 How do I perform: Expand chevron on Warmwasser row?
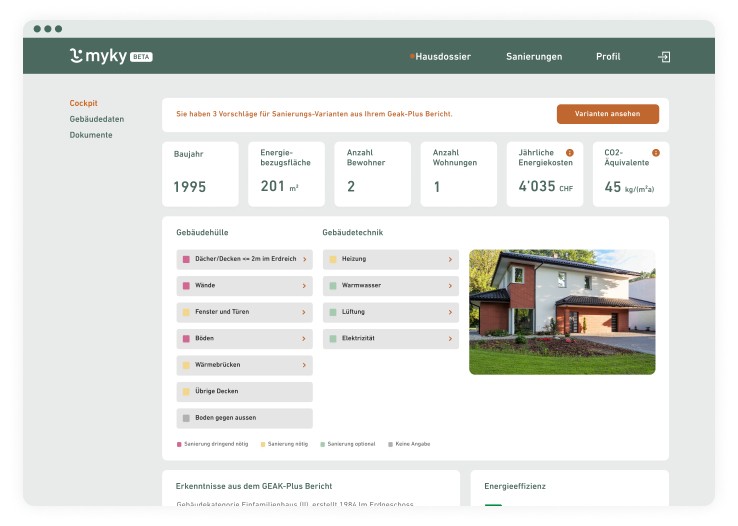[450, 286]
